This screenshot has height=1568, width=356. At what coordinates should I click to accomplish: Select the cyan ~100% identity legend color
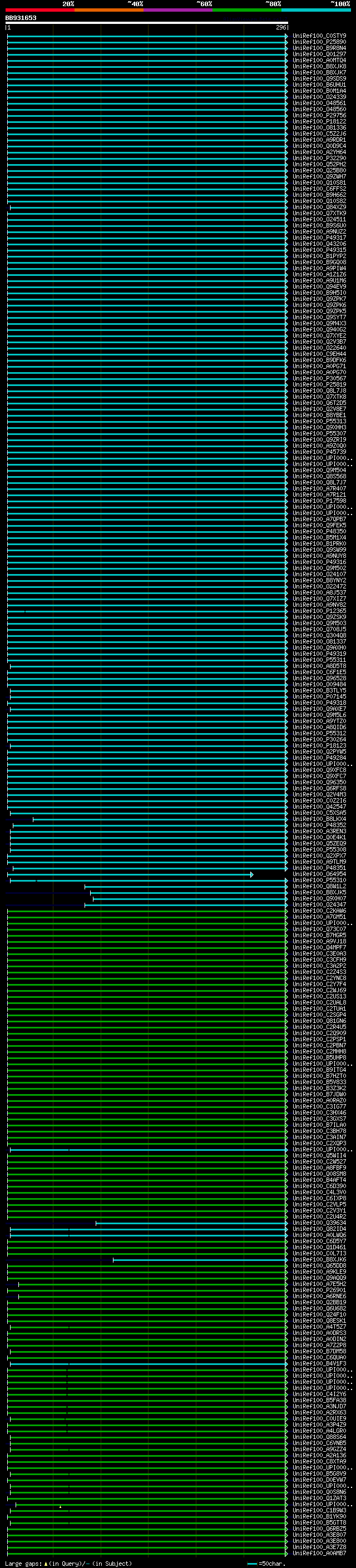click(317, 10)
